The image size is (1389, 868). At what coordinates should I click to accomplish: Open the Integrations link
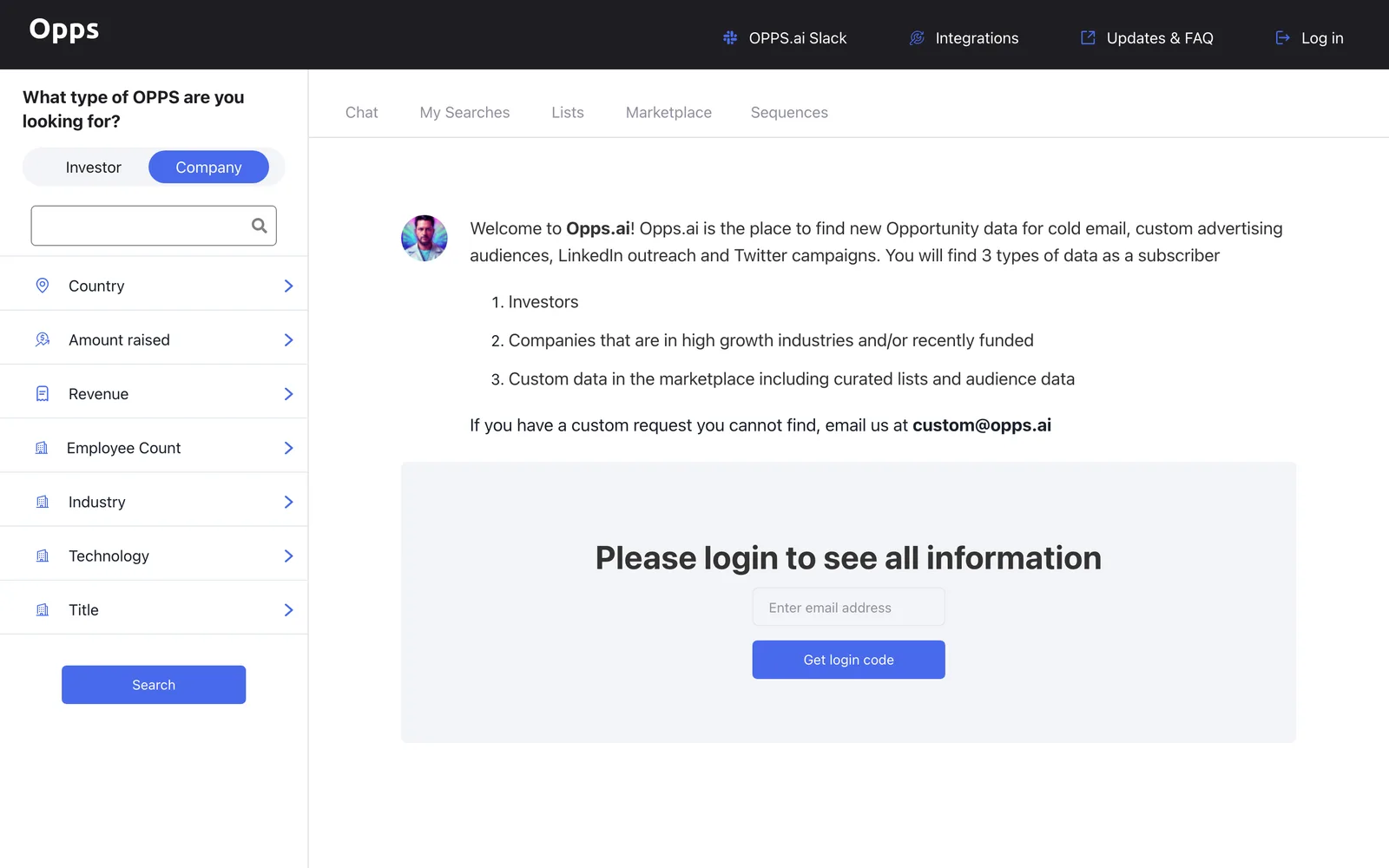coord(964,38)
